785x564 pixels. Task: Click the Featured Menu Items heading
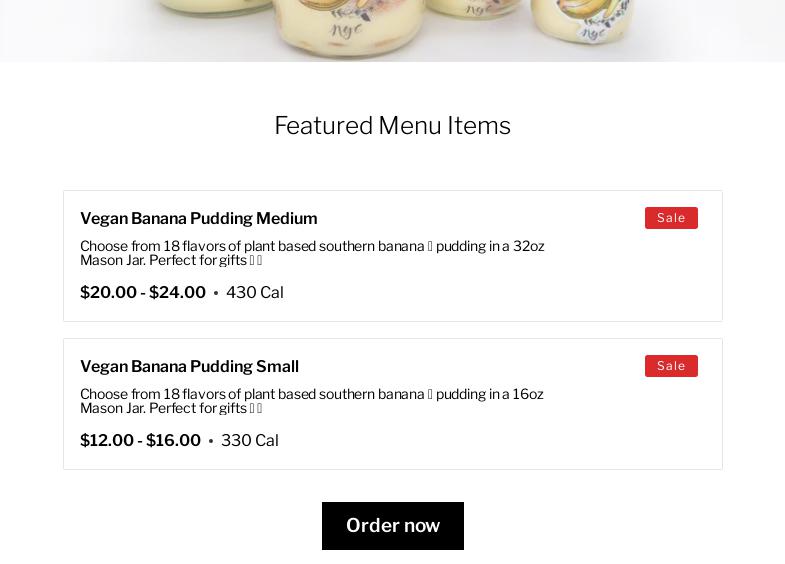(392, 126)
